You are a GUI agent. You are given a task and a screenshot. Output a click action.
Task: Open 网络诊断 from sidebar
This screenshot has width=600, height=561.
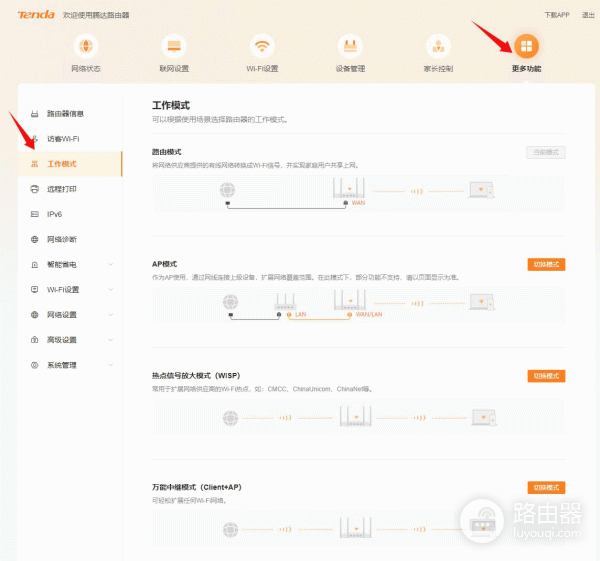(x=62, y=239)
